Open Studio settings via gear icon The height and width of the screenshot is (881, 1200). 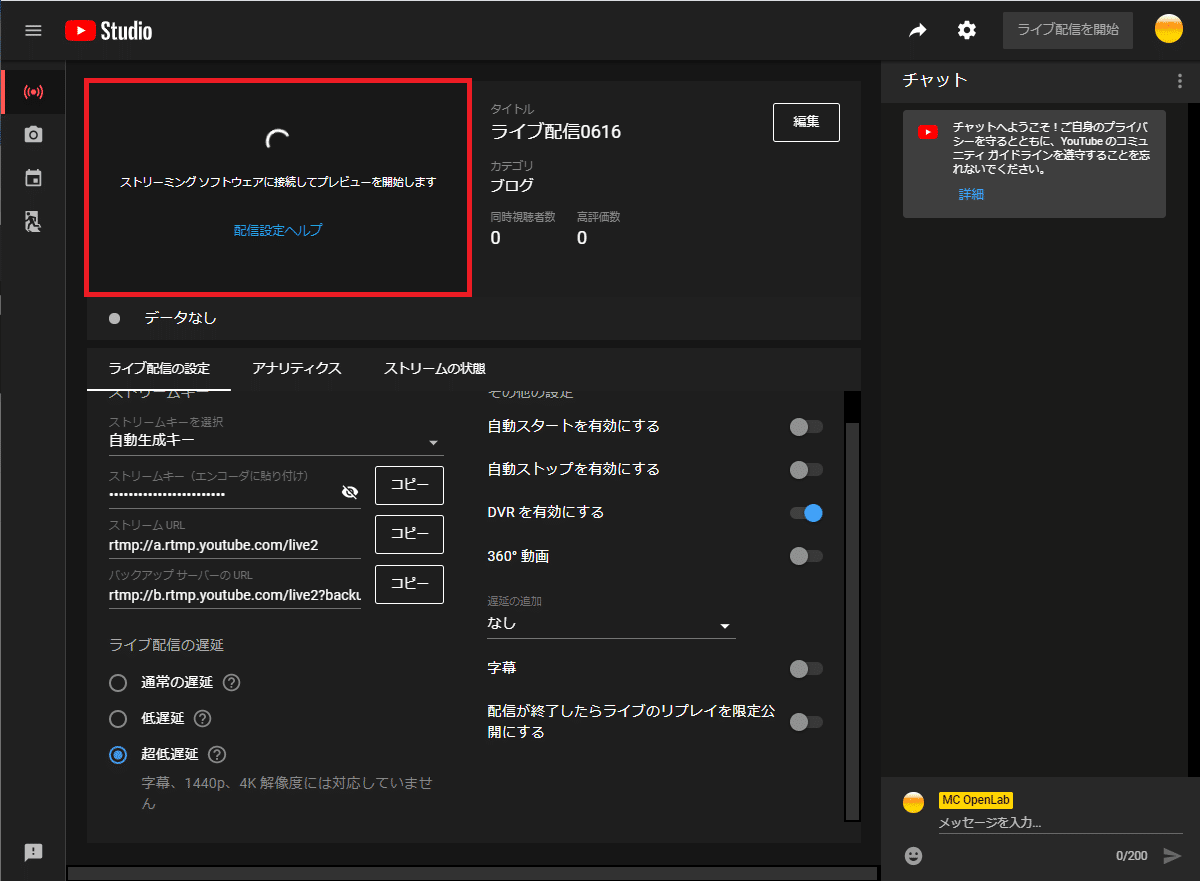(x=966, y=30)
